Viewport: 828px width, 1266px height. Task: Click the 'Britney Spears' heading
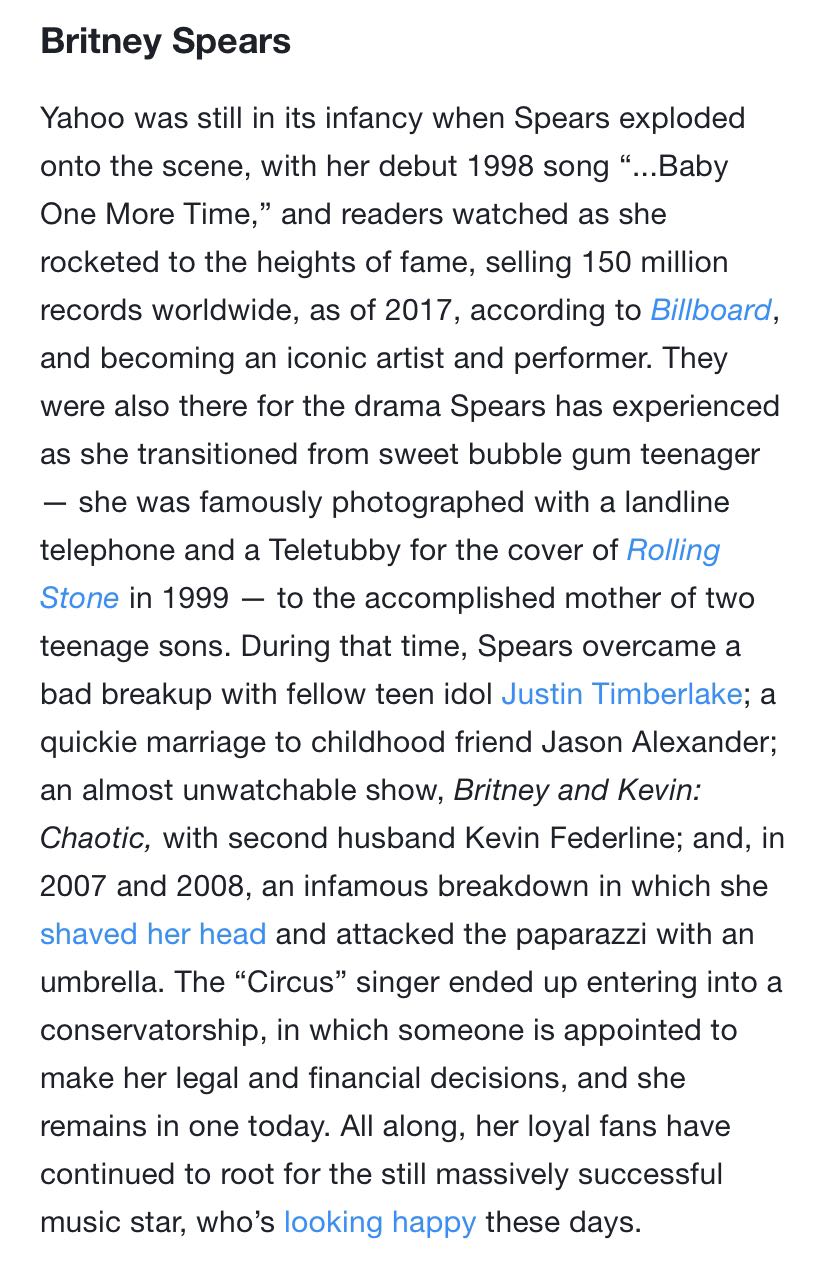click(x=166, y=42)
